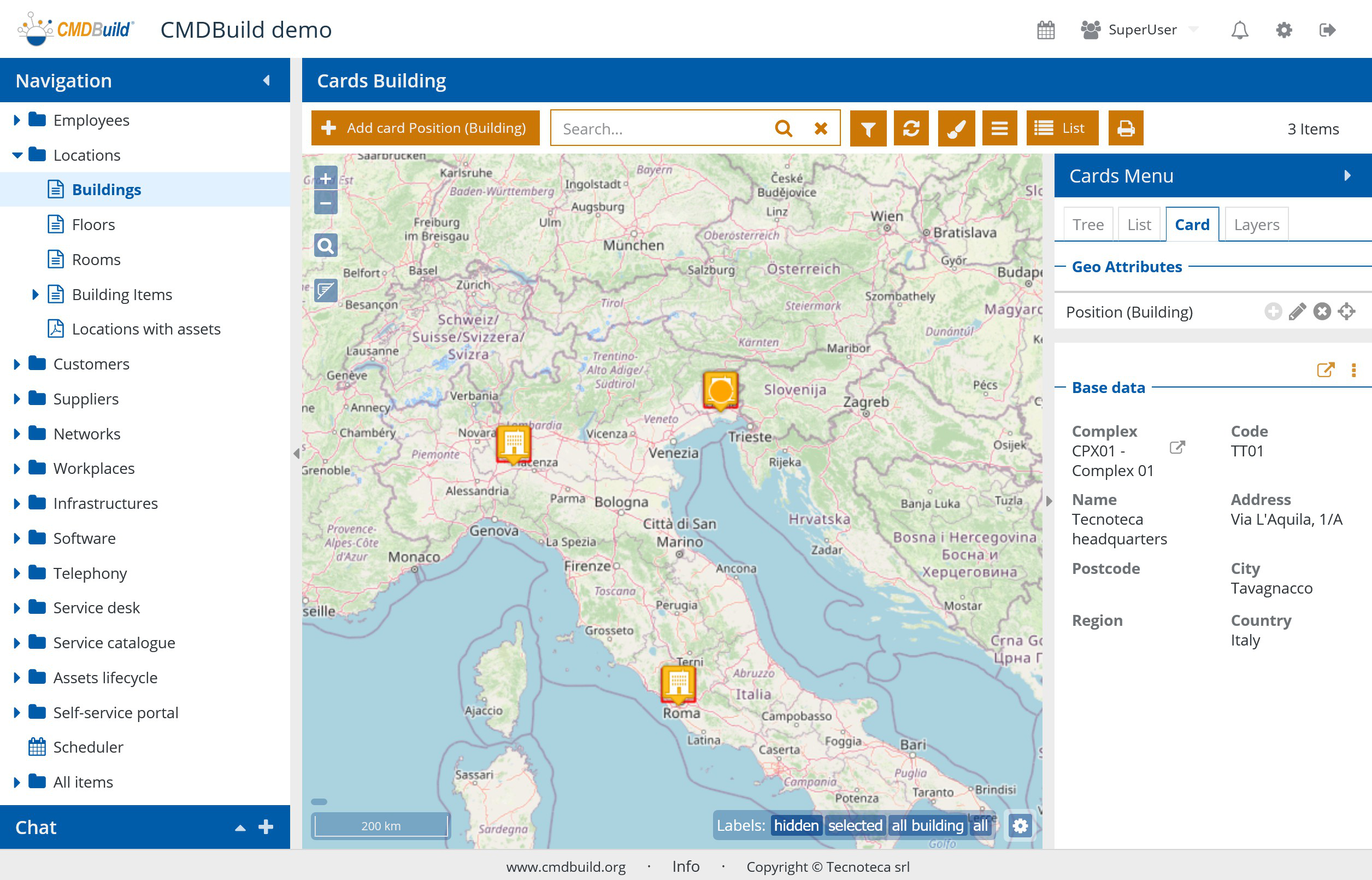The height and width of the screenshot is (880, 1372).
Task: Click the Search input field
Action: pos(663,129)
